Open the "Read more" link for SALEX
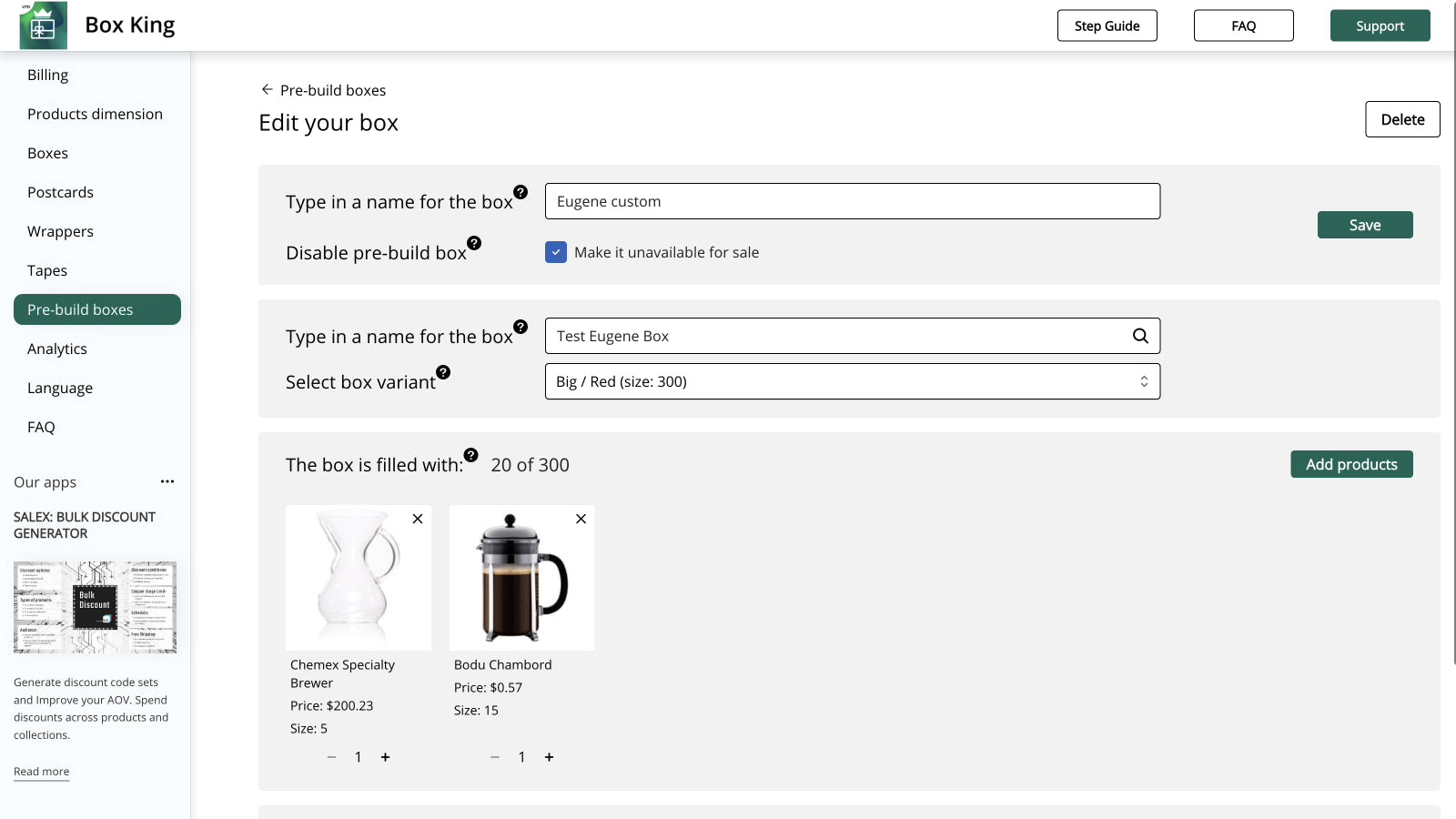Viewport: 1456px width, 819px height. click(x=41, y=771)
